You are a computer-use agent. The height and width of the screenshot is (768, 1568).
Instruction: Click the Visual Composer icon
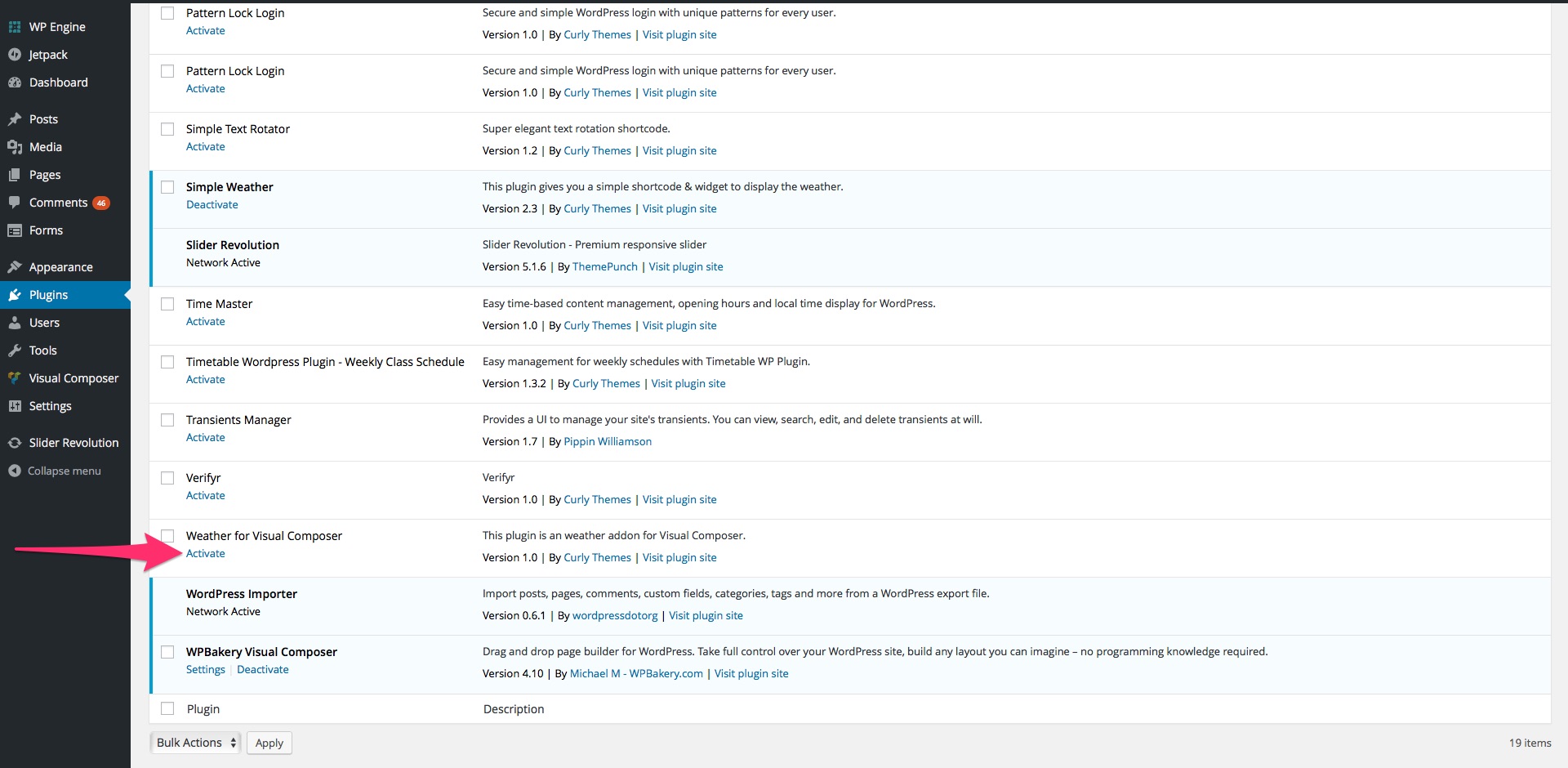pyautogui.click(x=15, y=378)
